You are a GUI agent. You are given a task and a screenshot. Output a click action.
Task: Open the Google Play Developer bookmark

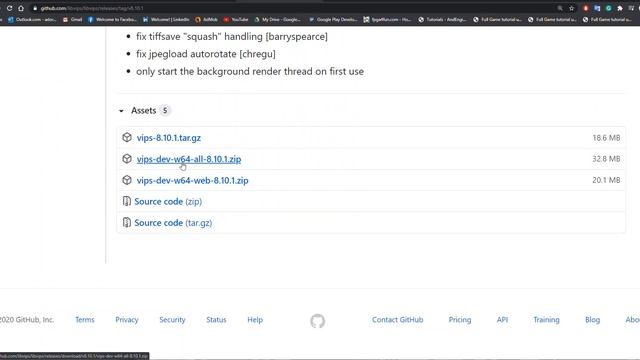coord(333,19)
